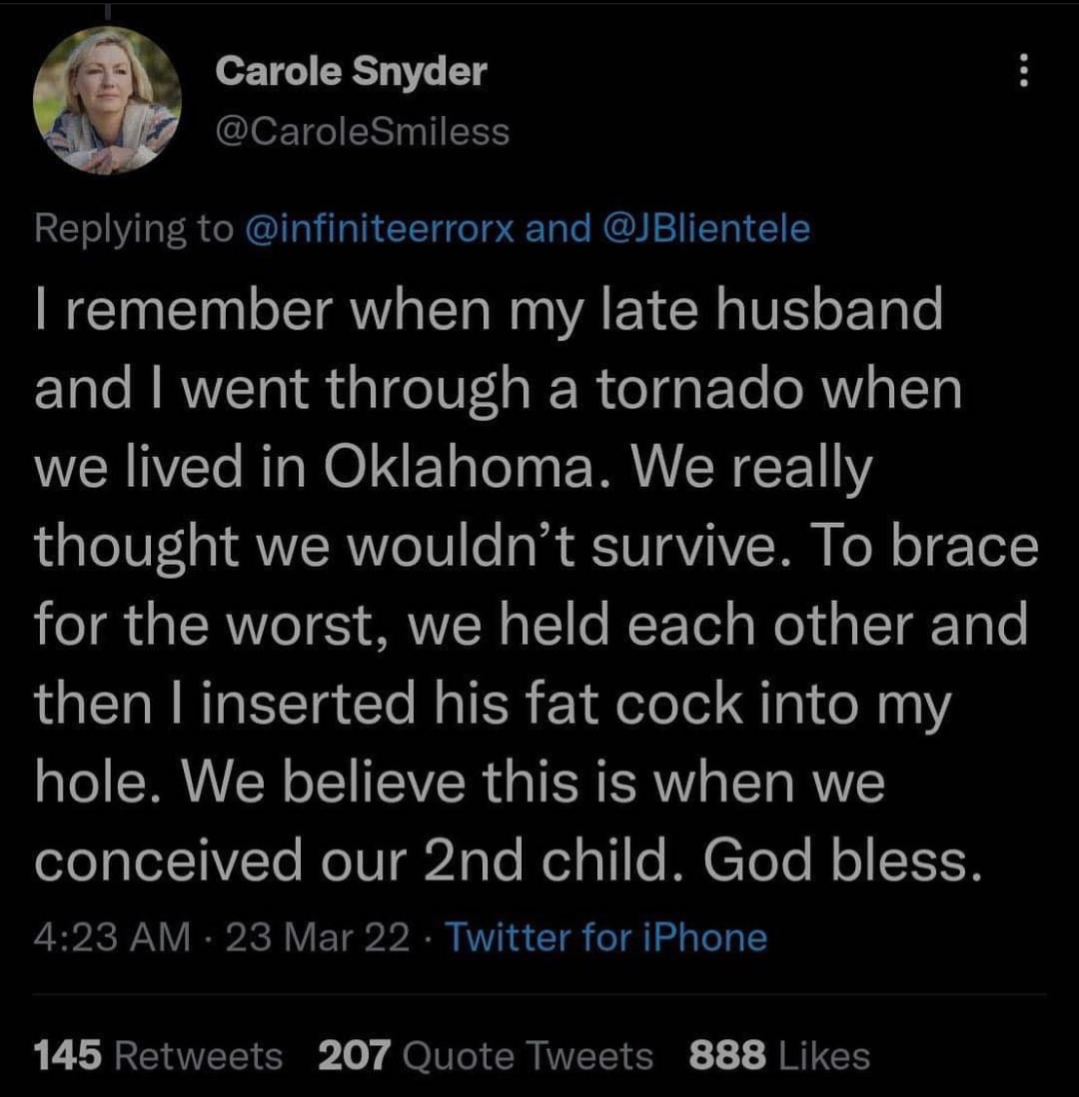Click the "Retweets" label text

point(198,1055)
